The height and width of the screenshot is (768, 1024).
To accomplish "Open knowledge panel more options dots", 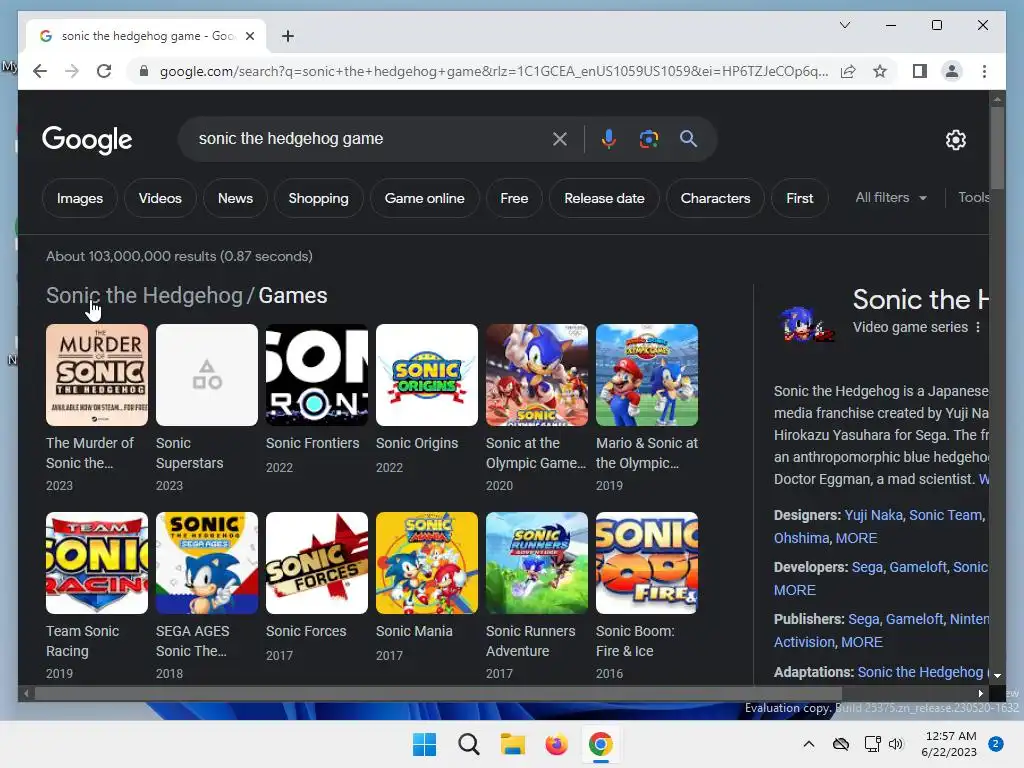I will tap(978, 327).
